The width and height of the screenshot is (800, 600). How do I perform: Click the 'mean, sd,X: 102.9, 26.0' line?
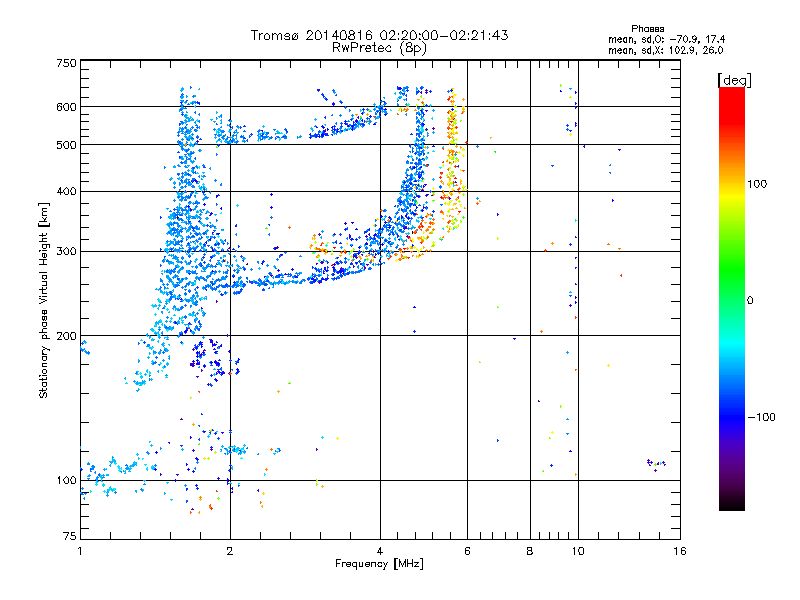point(665,50)
